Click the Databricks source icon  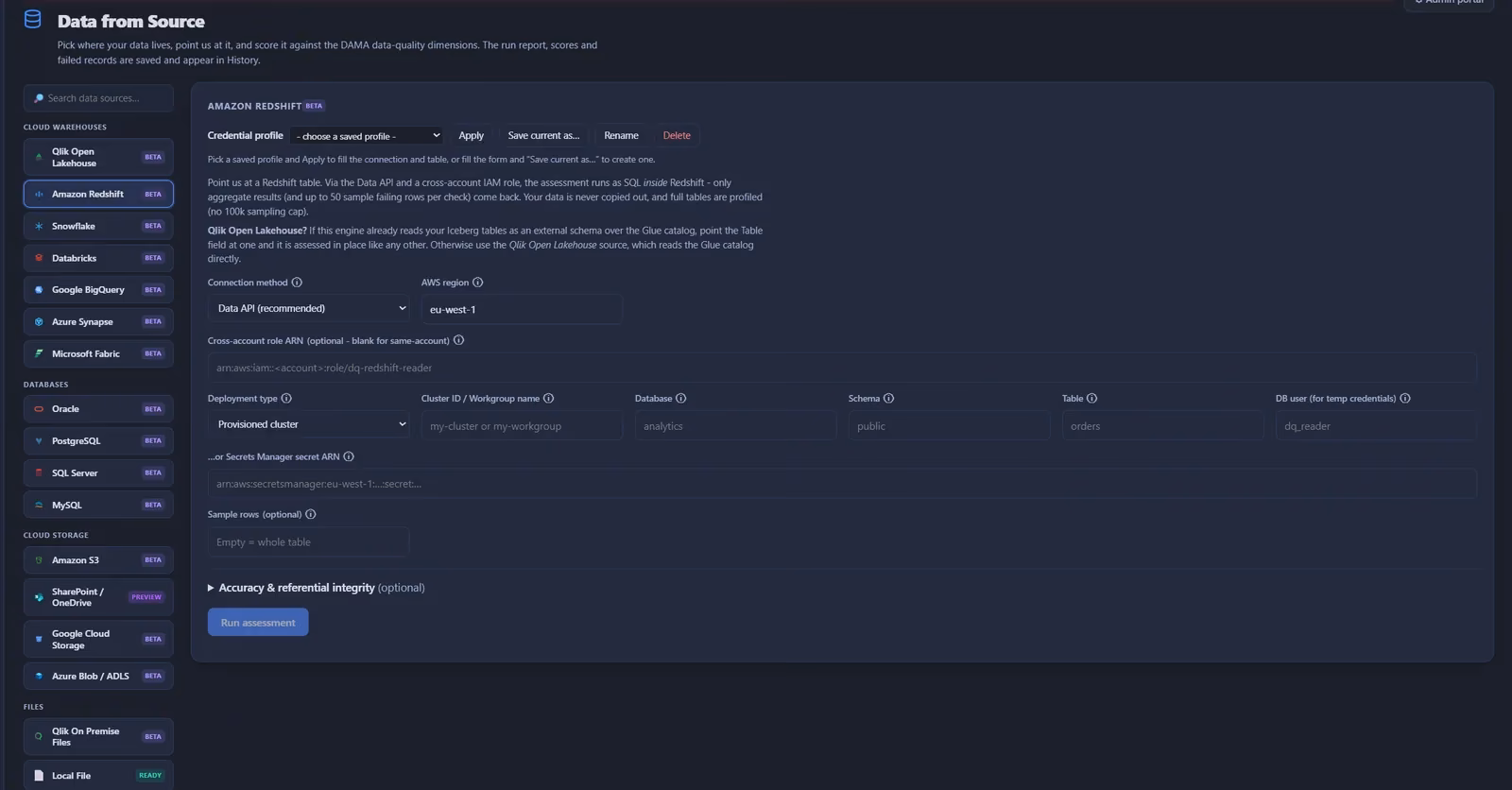click(39, 258)
